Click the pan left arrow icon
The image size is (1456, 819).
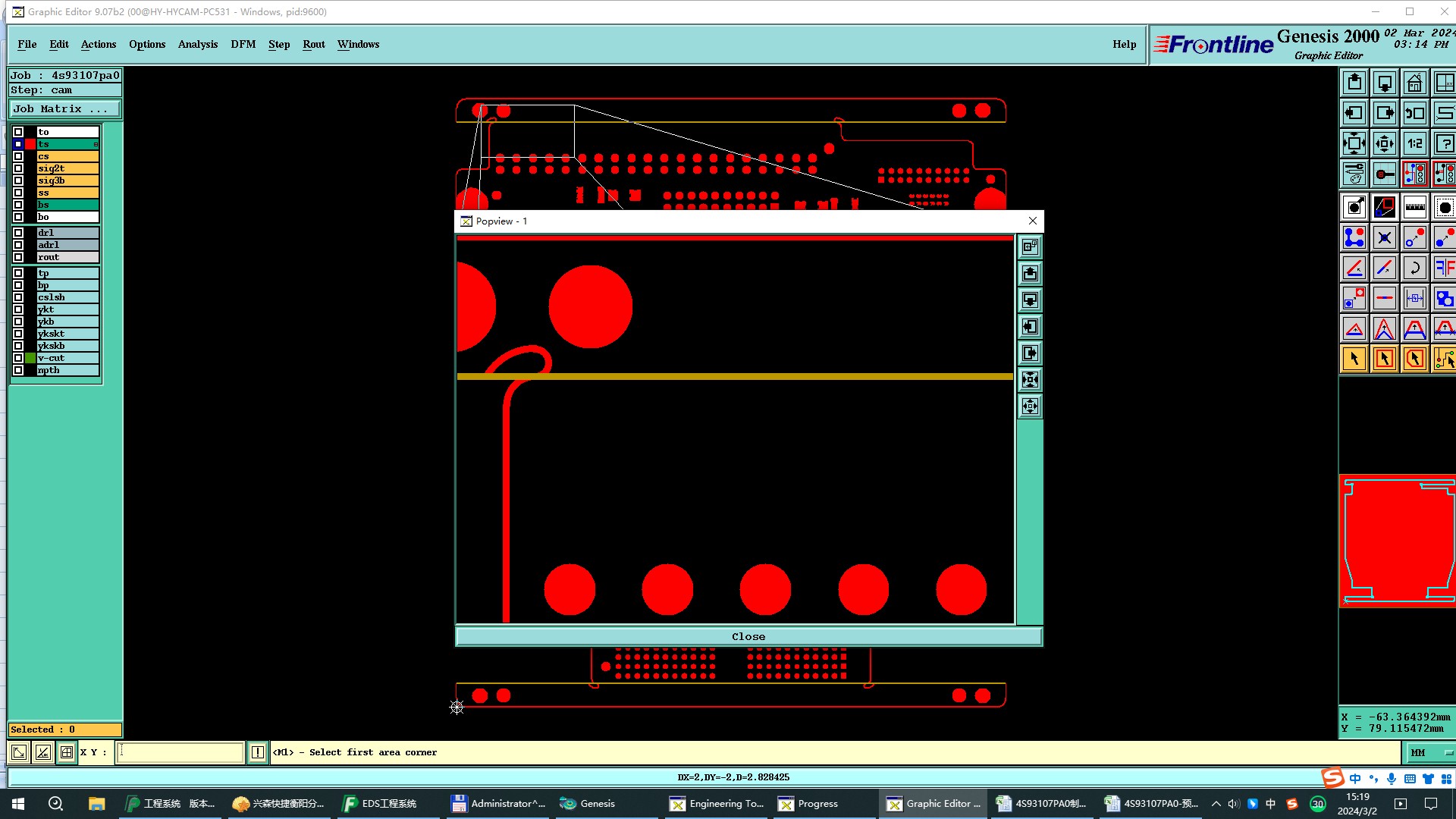(1354, 113)
